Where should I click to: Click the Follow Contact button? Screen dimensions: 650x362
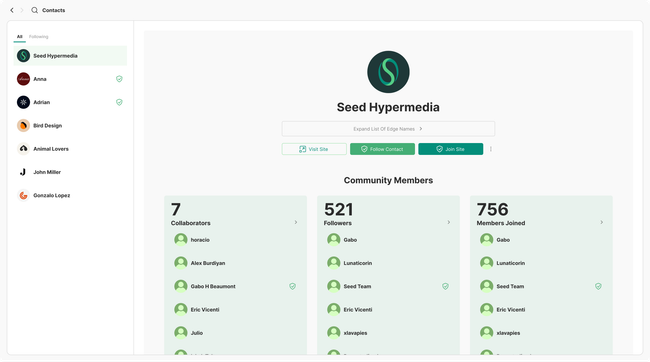click(x=382, y=149)
